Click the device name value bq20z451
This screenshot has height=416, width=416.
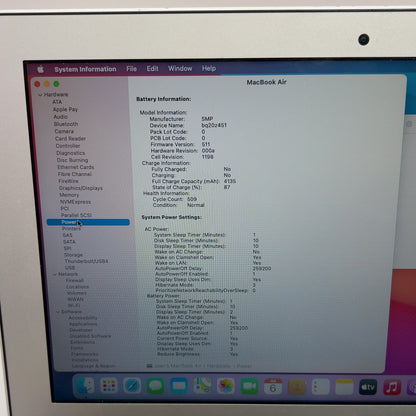pyautogui.click(x=214, y=125)
